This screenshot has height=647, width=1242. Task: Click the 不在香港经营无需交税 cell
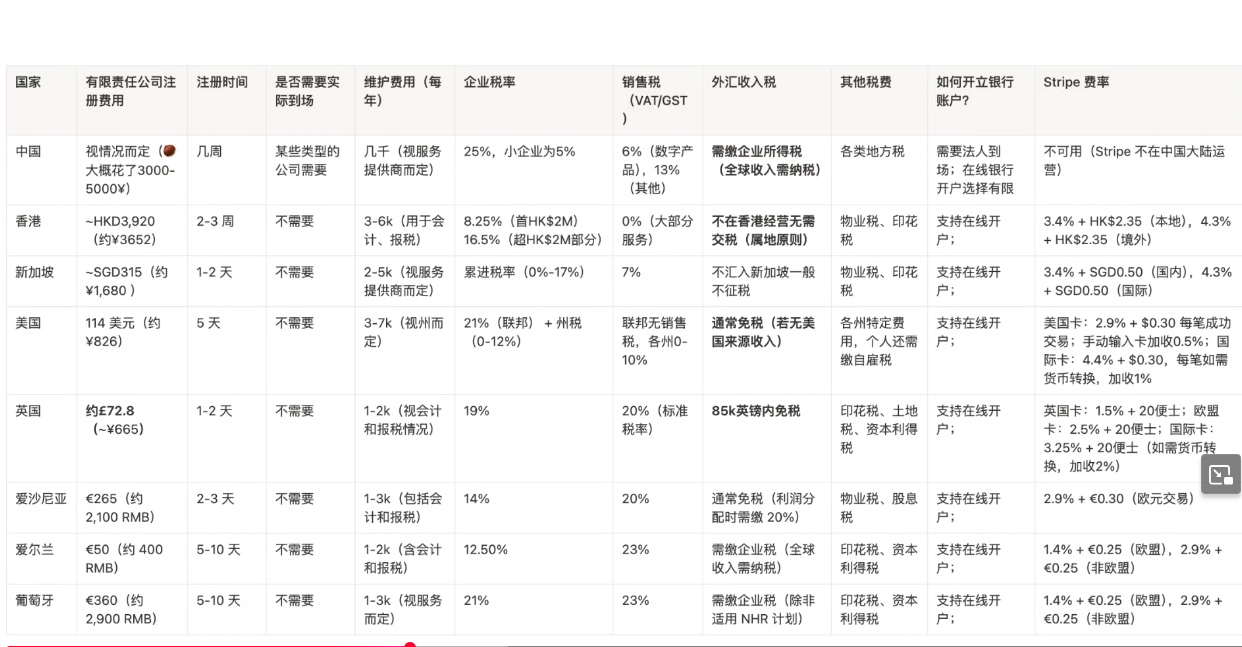[x=763, y=230]
